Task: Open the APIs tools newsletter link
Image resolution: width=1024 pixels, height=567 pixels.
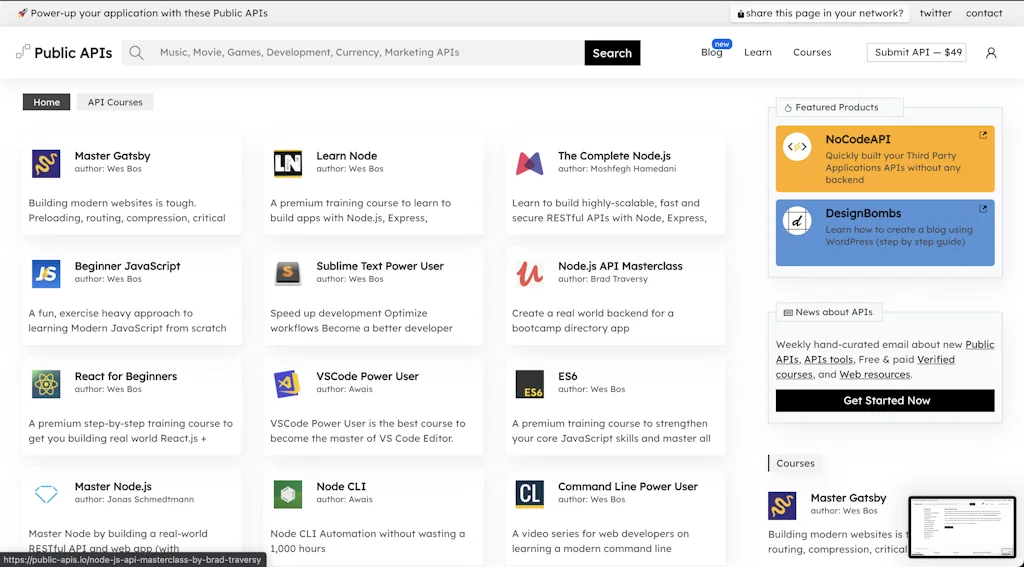Action: (x=828, y=359)
